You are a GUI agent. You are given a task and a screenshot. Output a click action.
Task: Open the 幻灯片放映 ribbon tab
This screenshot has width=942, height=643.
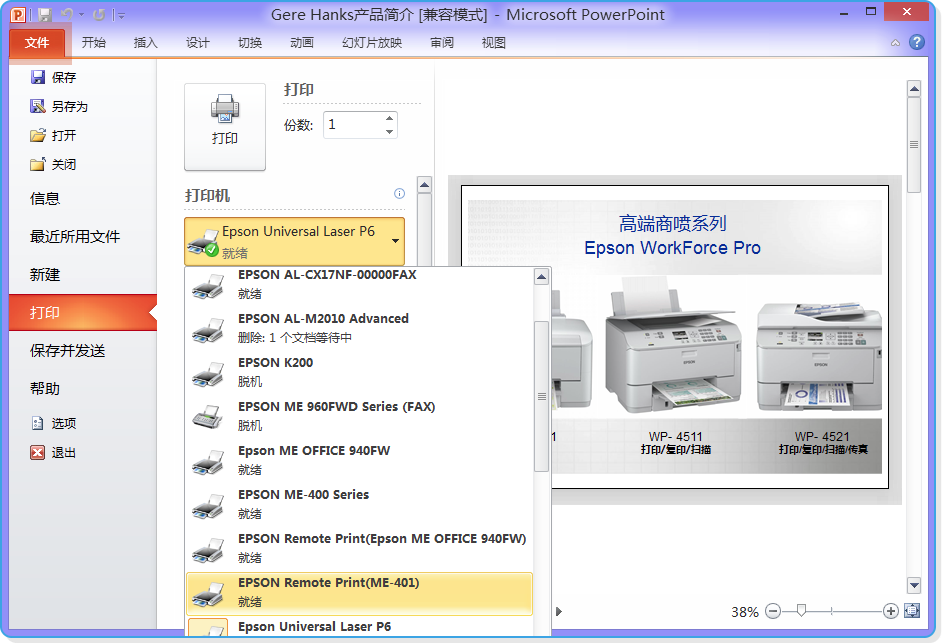click(x=371, y=43)
